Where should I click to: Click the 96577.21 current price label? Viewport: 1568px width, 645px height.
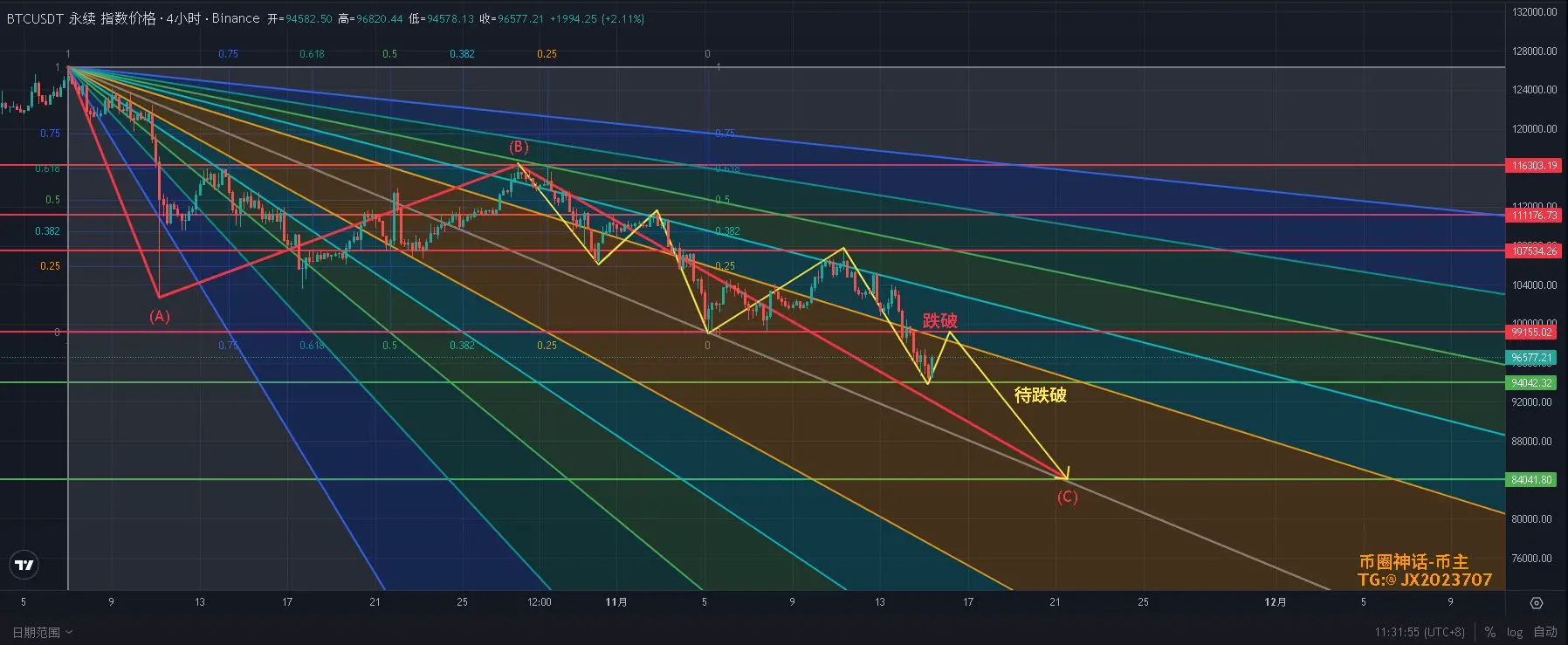click(1532, 358)
